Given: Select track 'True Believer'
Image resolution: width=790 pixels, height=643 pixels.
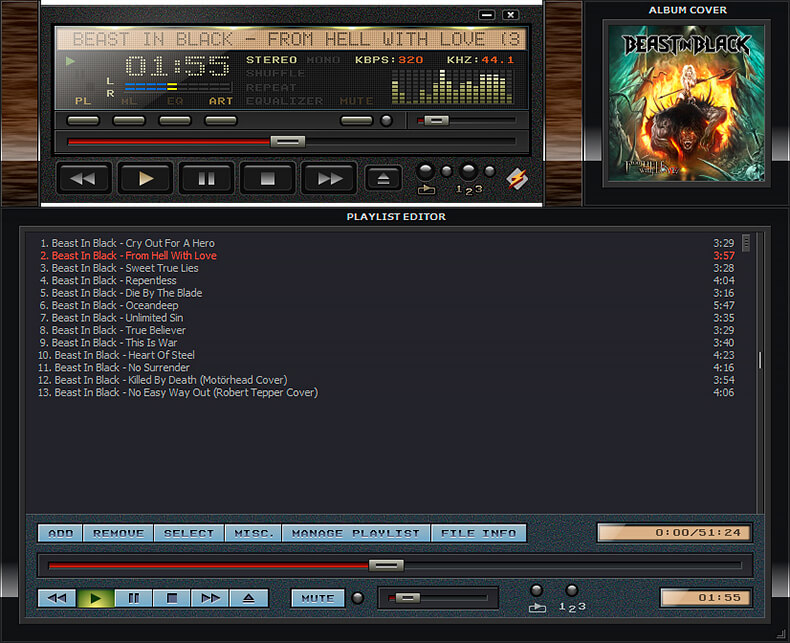Looking at the screenshot, I should (x=387, y=330).
